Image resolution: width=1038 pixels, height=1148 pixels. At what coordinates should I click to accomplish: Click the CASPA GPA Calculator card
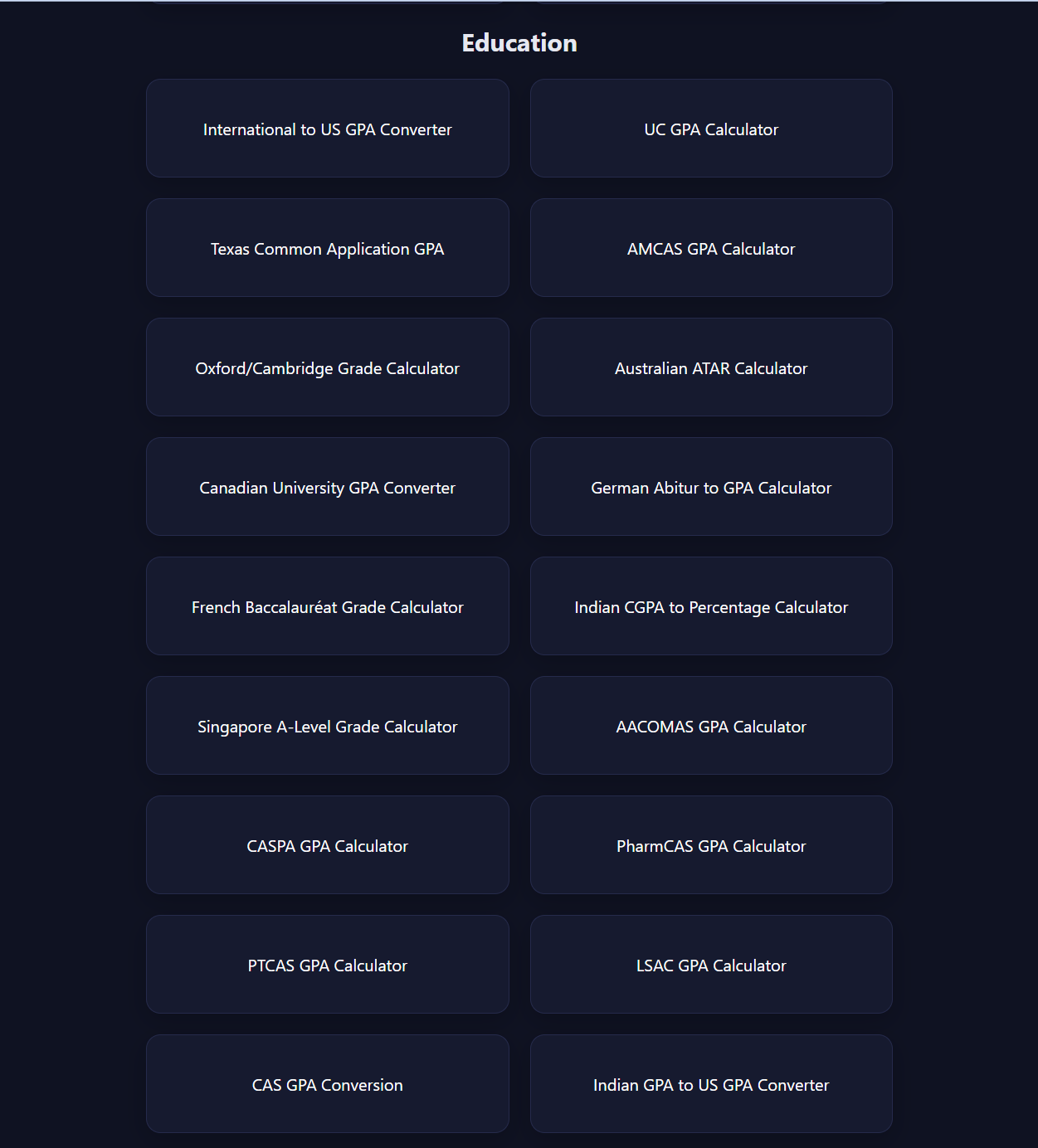click(327, 846)
